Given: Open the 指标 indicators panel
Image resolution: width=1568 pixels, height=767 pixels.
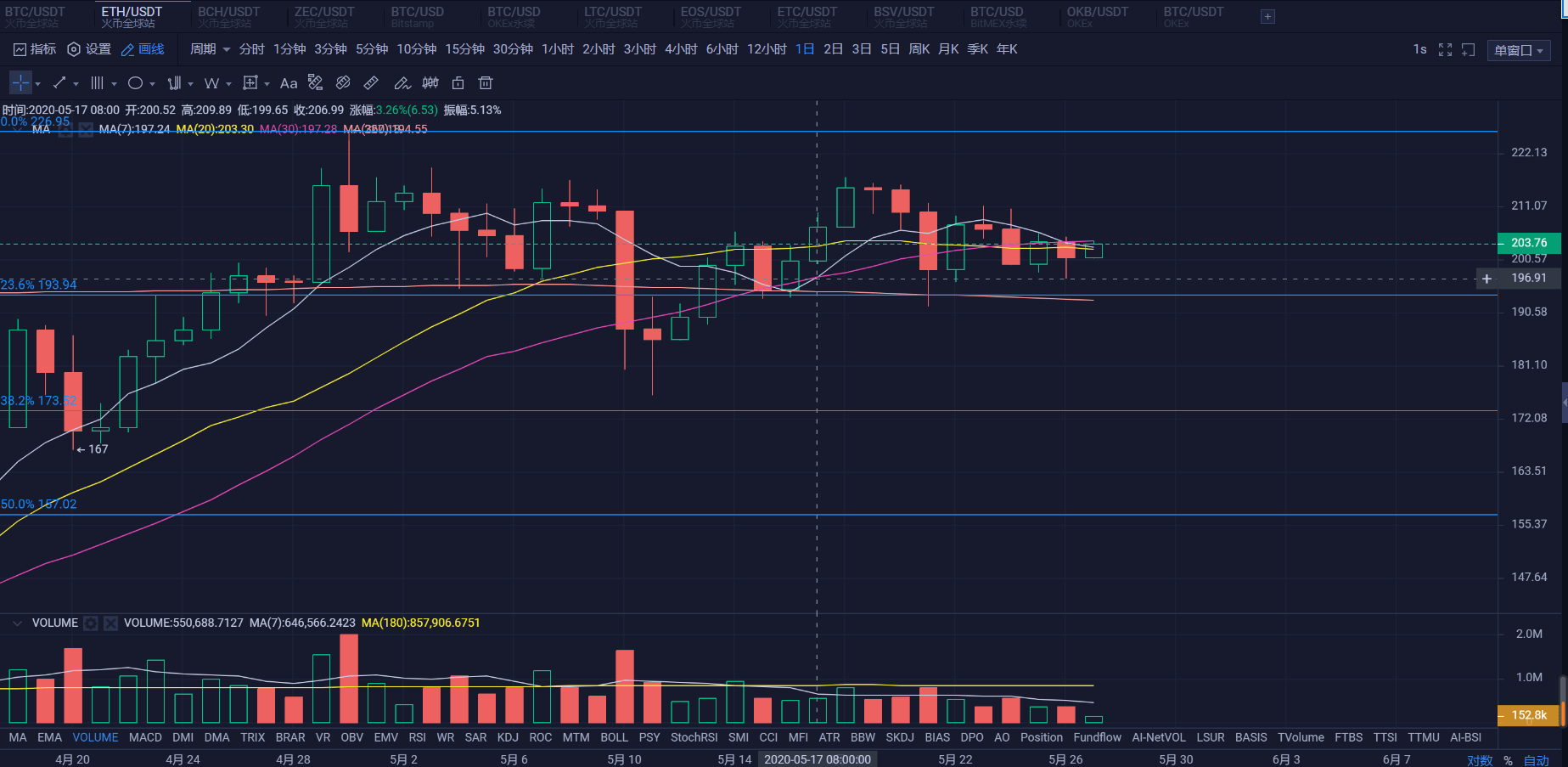Looking at the screenshot, I should pos(35,49).
